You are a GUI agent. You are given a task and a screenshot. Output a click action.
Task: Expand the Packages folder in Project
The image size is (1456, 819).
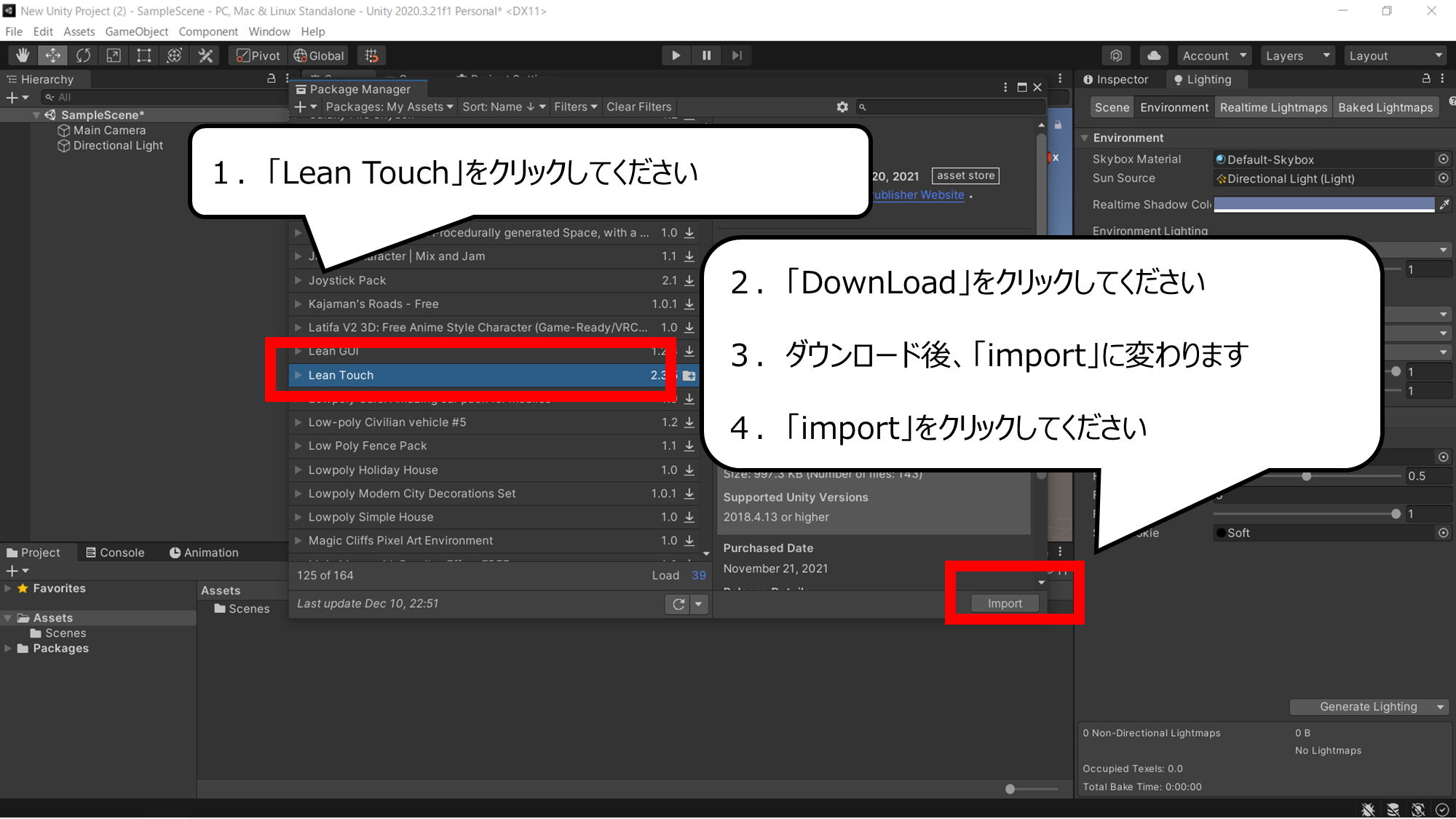pos(8,649)
